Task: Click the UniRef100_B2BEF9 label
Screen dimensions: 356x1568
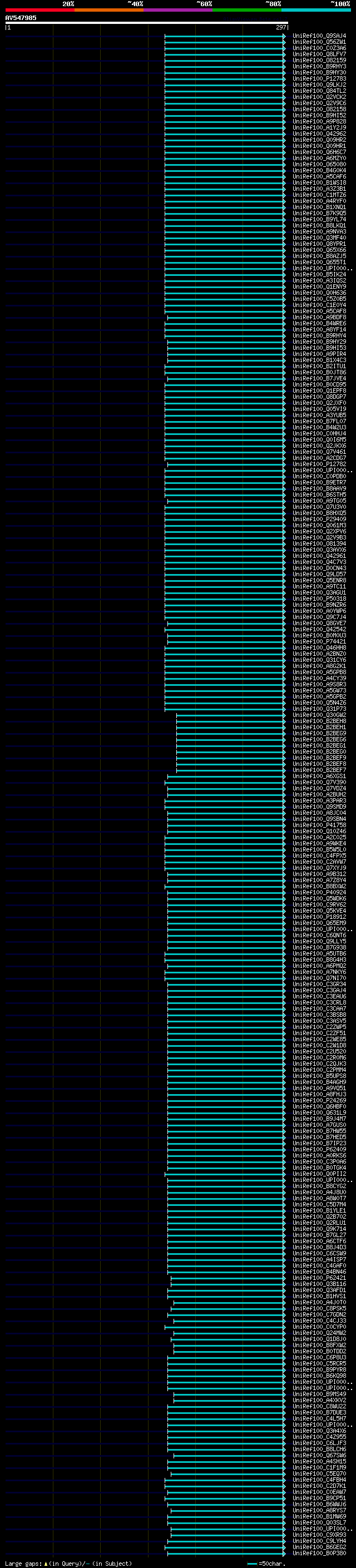Action: [319, 758]
